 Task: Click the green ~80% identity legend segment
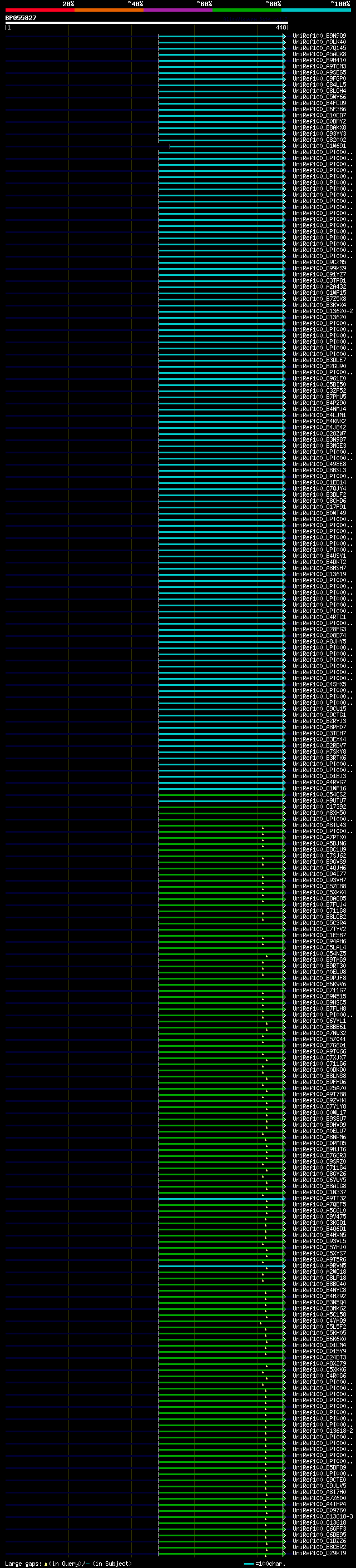(x=247, y=10)
